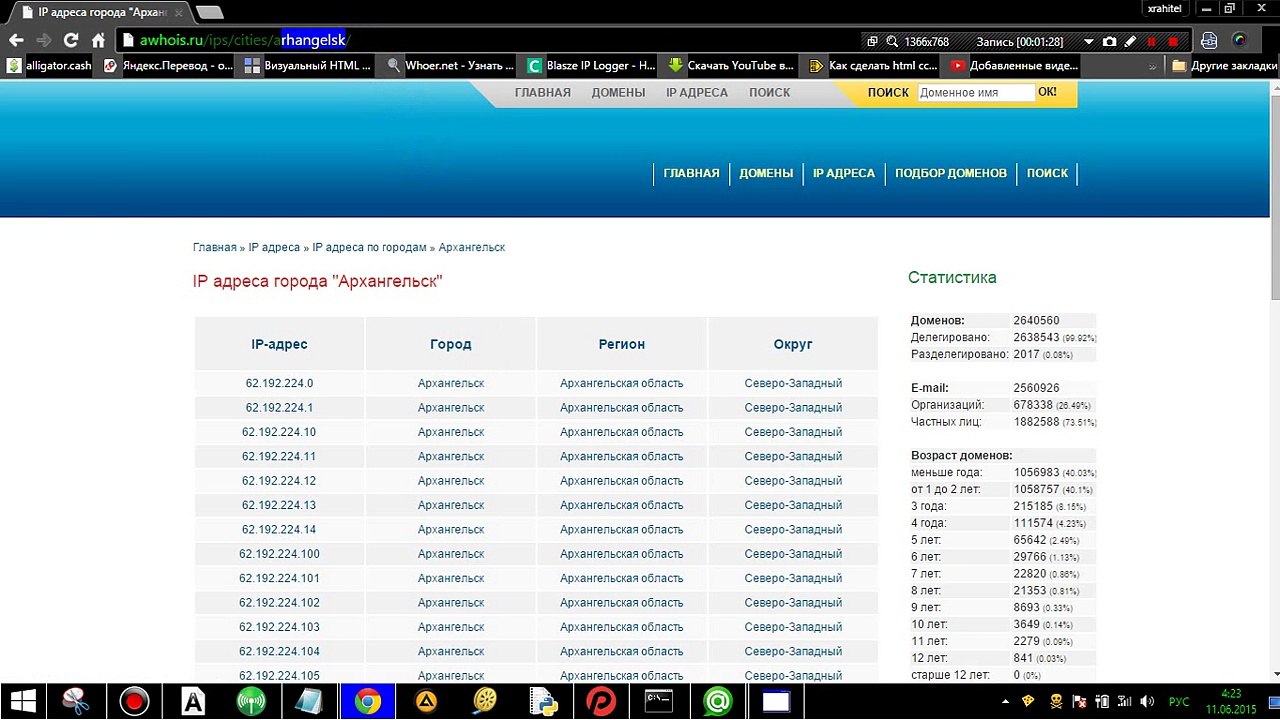The image size is (1280, 720).
Task: Click the recorder pencil draw icon
Action: click(x=1130, y=42)
